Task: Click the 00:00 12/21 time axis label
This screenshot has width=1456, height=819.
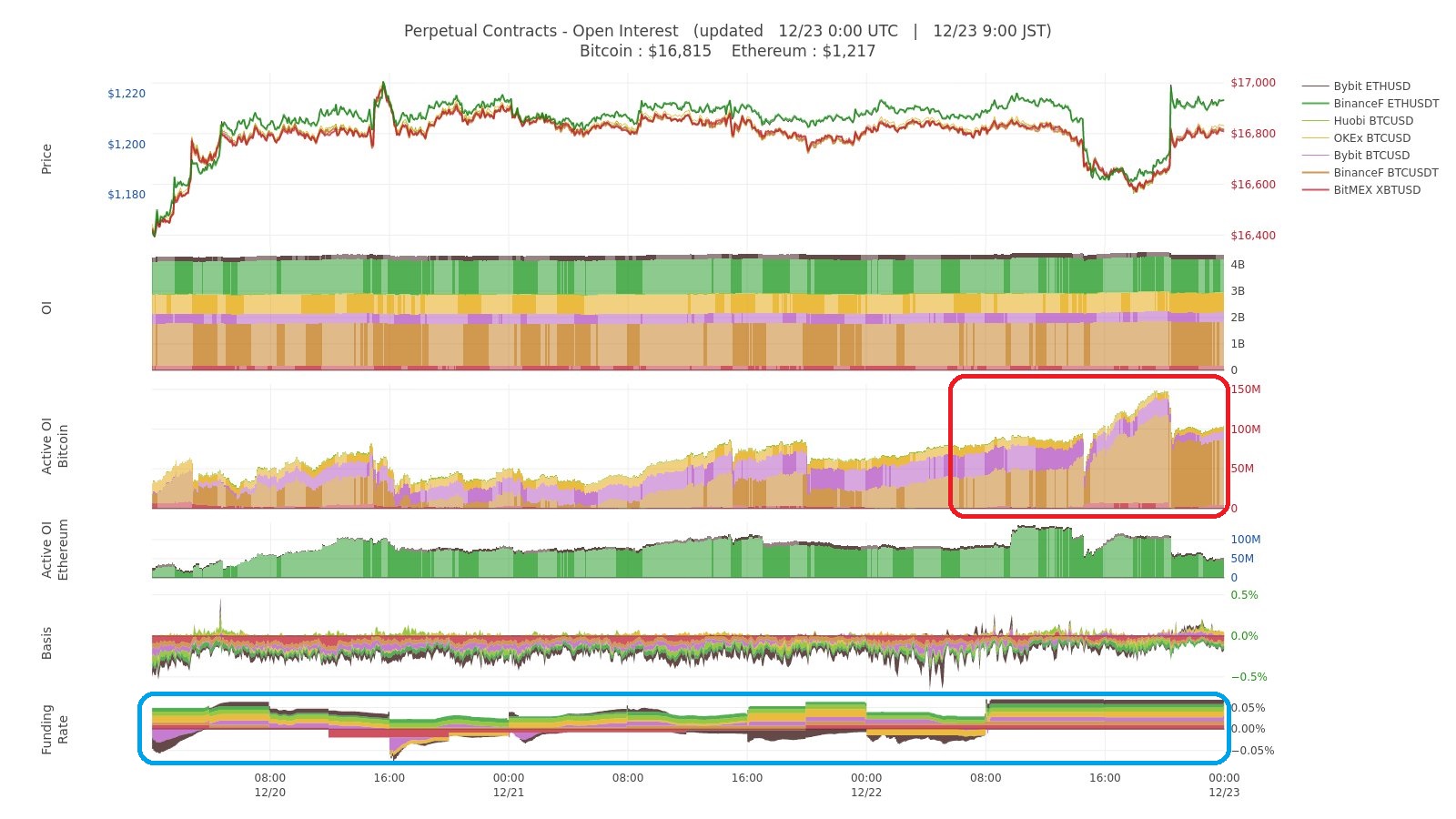Action: (509, 785)
